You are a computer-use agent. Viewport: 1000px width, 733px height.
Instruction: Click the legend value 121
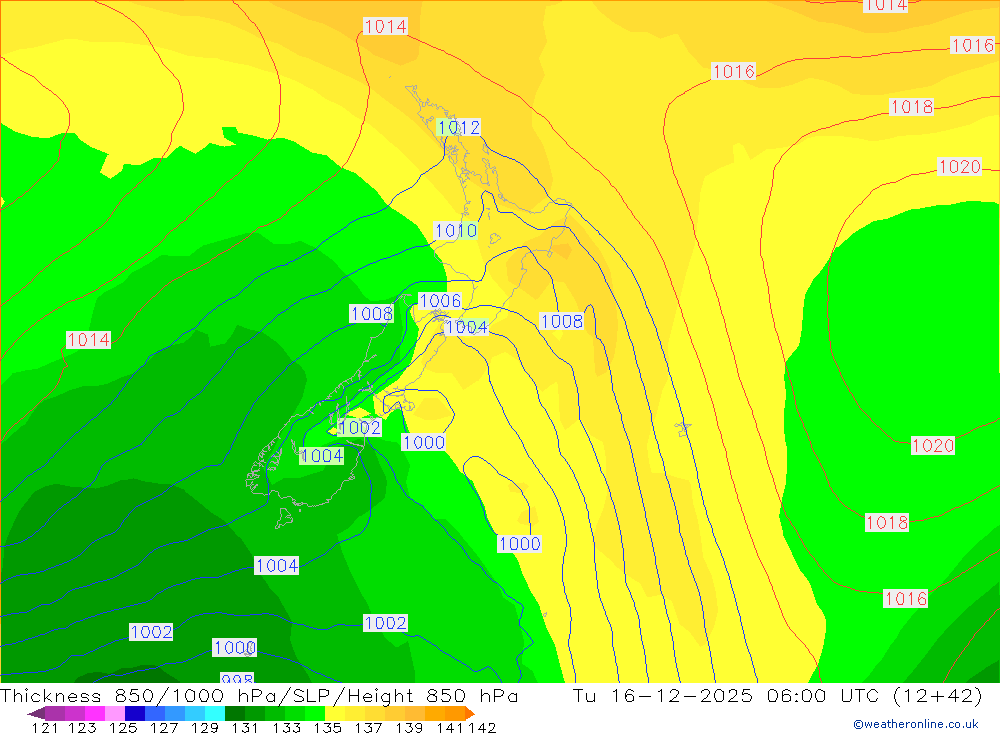(x=45, y=727)
